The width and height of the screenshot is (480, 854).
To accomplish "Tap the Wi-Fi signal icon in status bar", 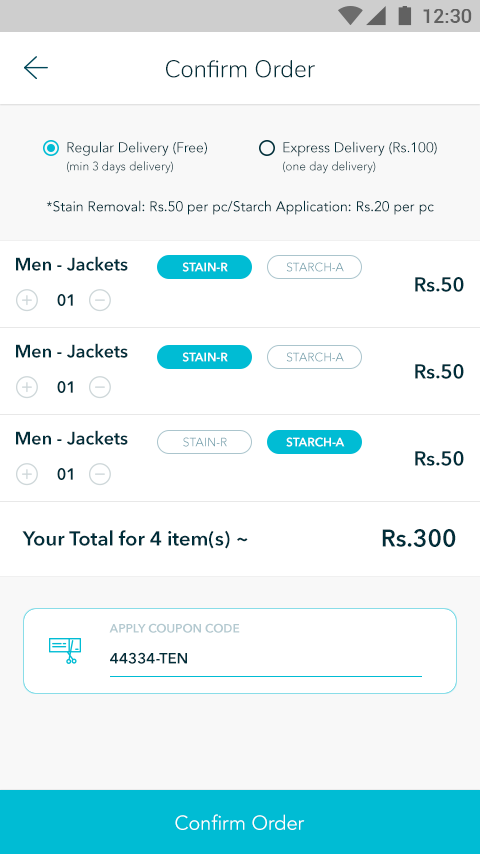I will point(350,16).
